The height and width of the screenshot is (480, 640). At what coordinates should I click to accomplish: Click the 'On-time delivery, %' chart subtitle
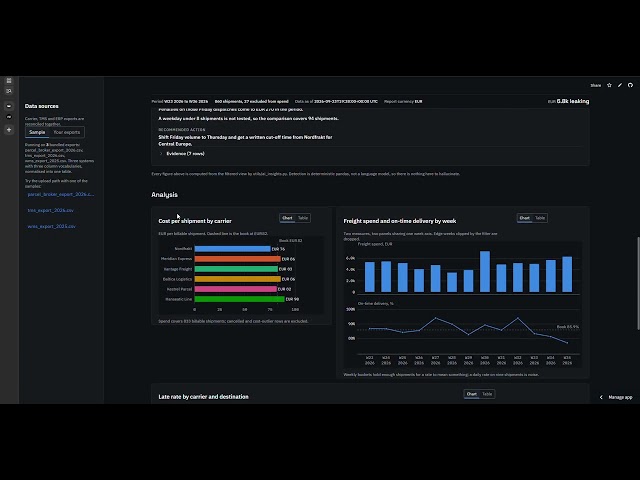(x=376, y=304)
